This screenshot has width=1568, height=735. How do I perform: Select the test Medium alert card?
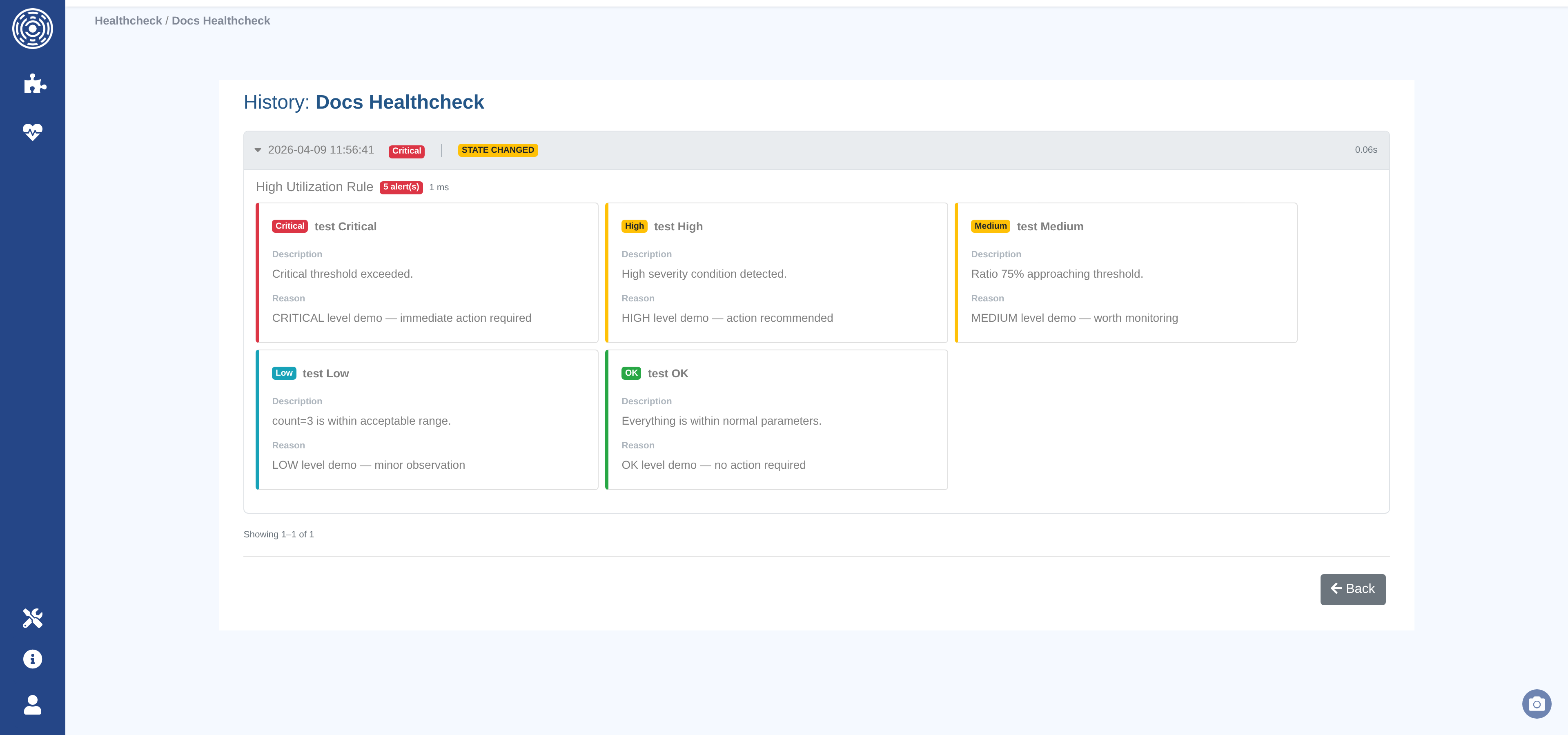point(1126,273)
